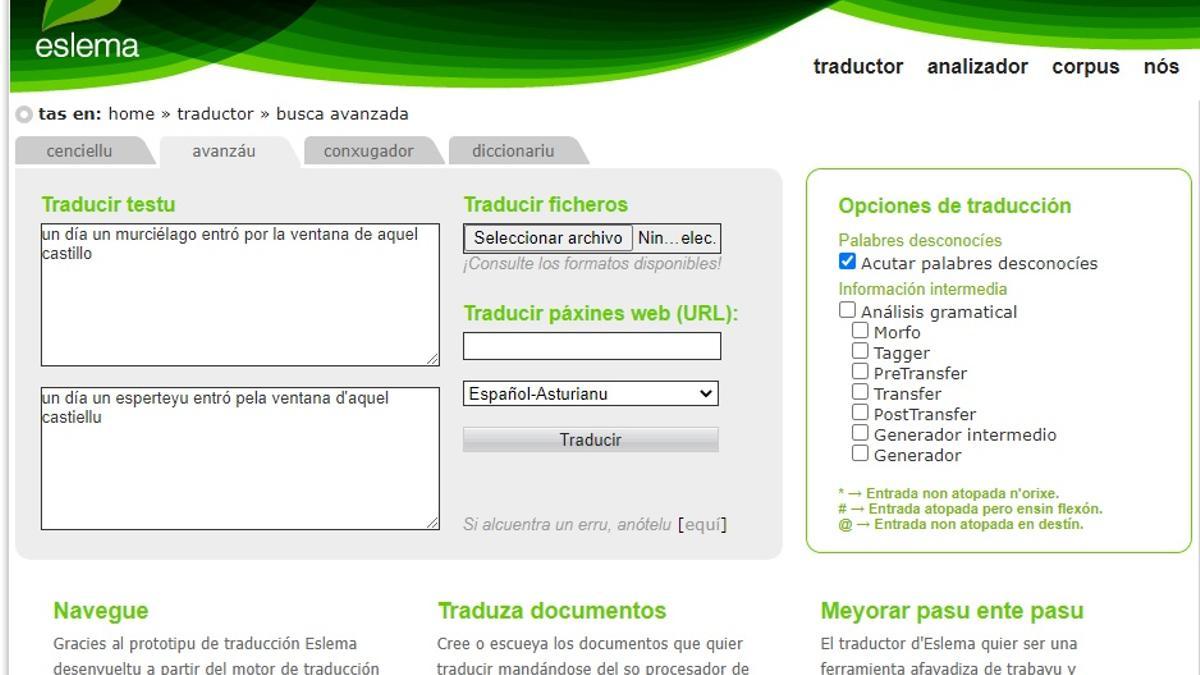Enable the Tagger option

tap(860, 350)
